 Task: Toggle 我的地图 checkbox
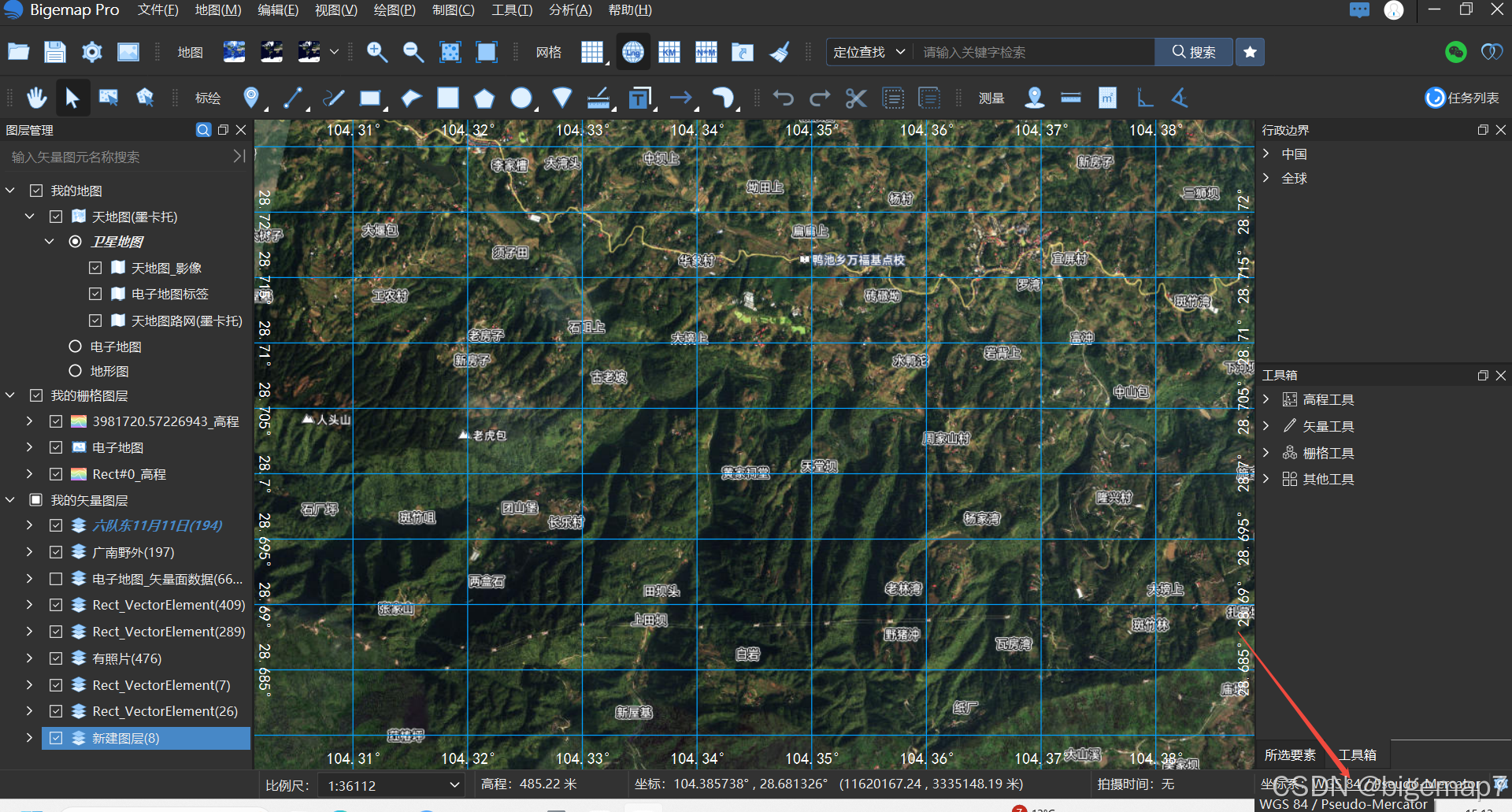(x=36, y=191)
